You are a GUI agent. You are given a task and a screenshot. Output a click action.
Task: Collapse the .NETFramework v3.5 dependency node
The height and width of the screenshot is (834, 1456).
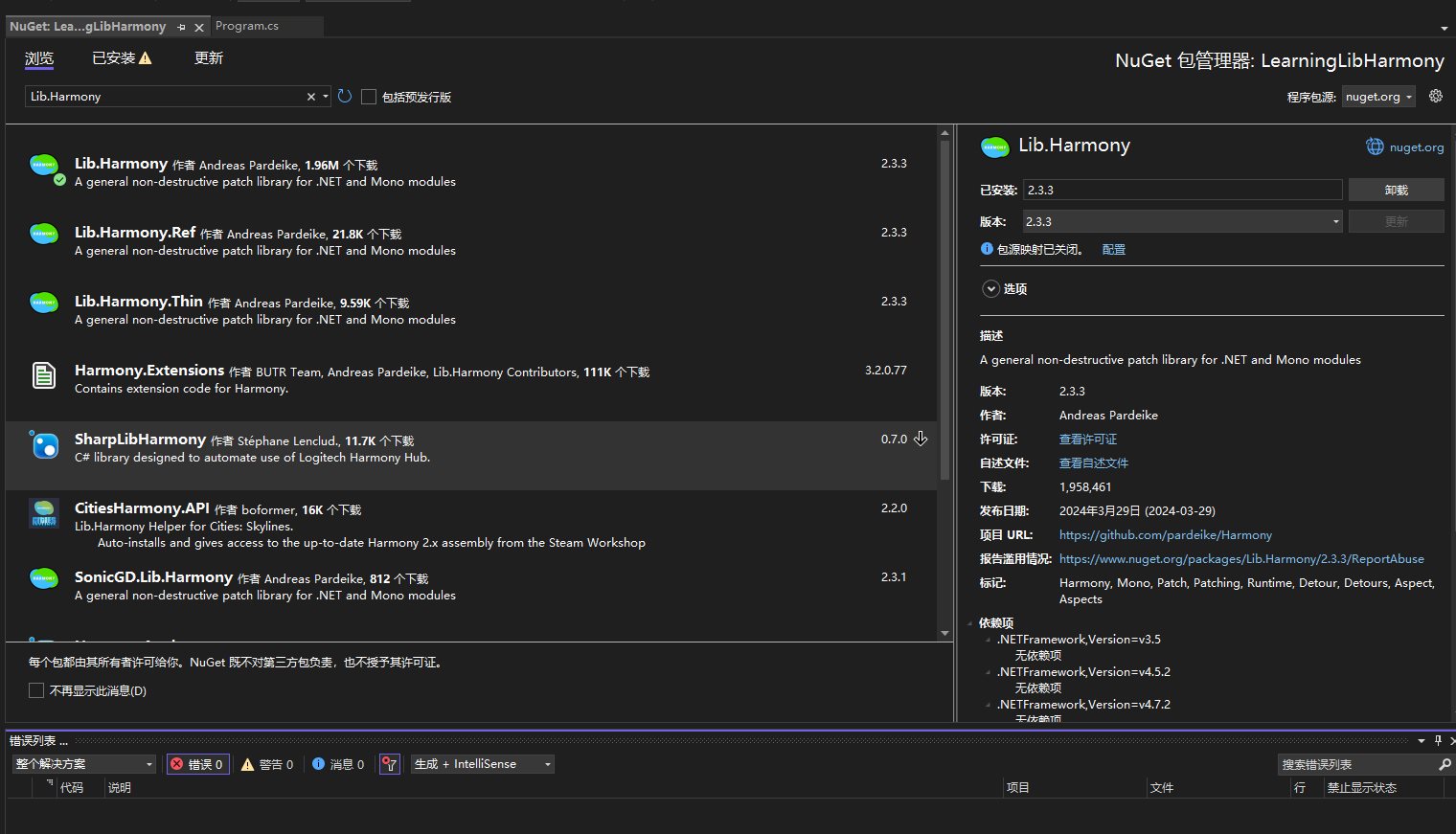[989, 640]
